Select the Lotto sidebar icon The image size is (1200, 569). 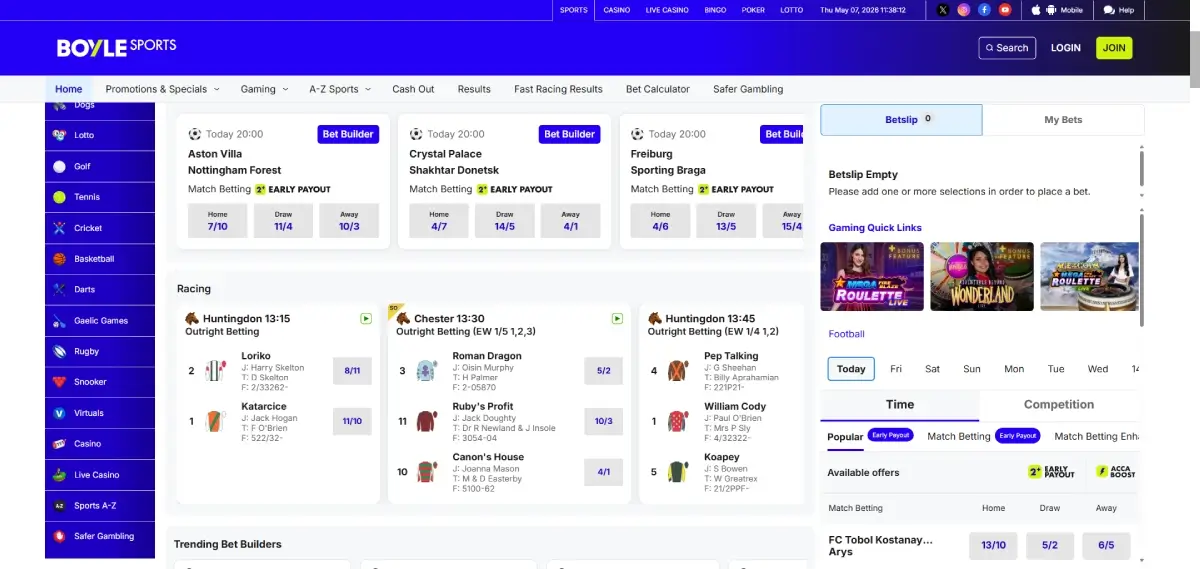(x=60, y=135)
